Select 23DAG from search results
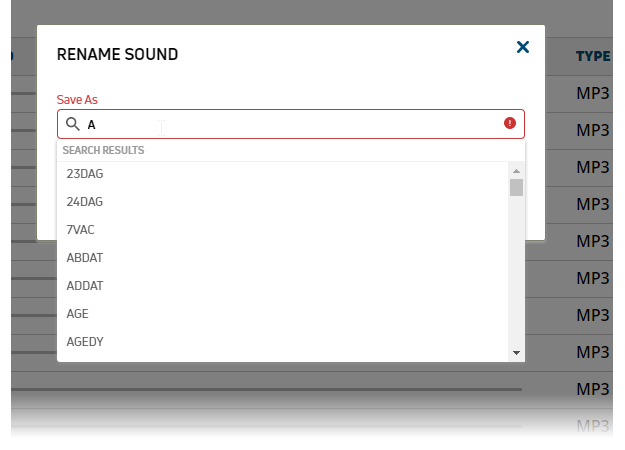Image resolution: width=625 pixels, height=450 pixels. point(85,174)
